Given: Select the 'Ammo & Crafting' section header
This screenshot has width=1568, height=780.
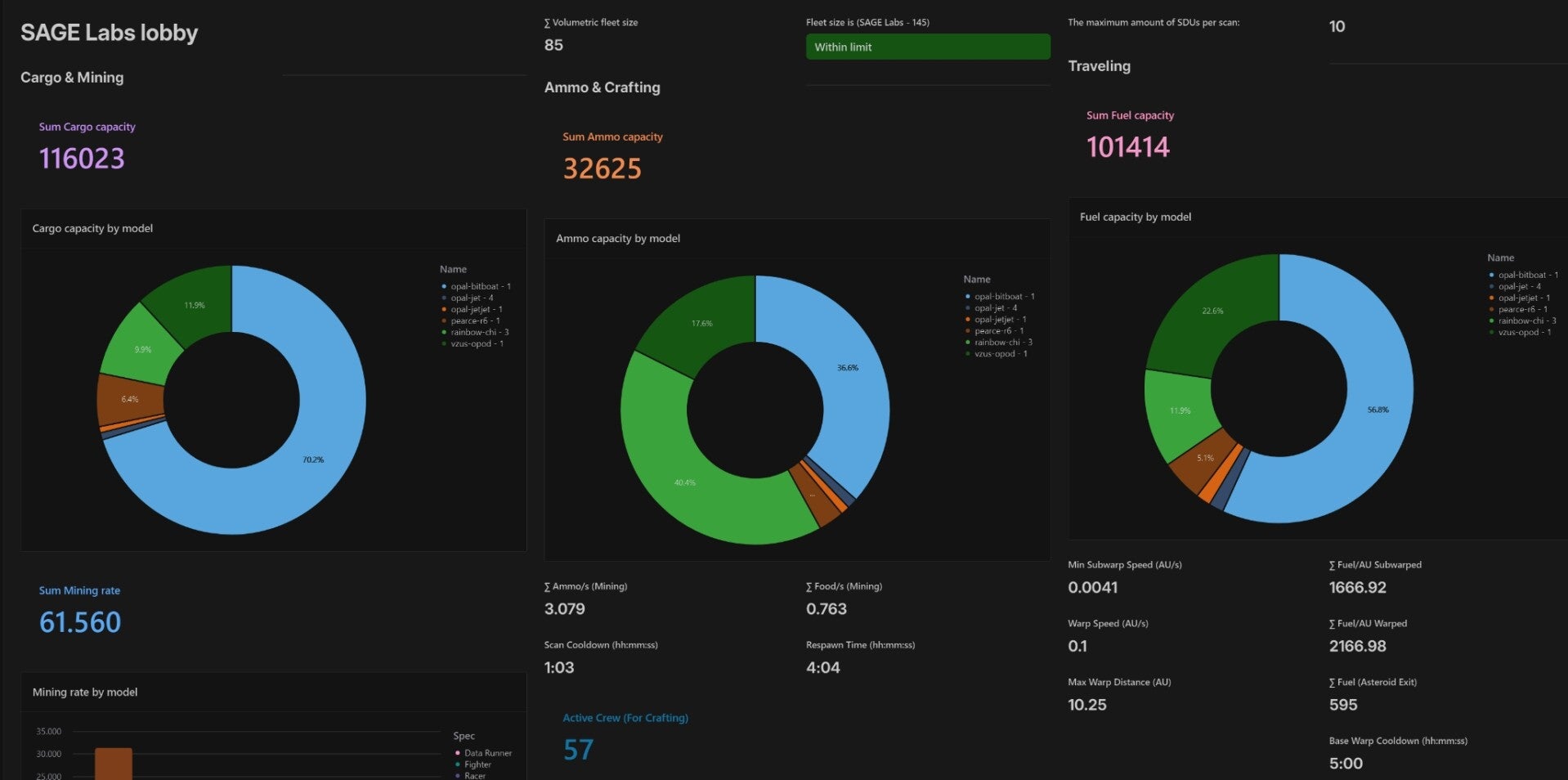Looking at the screenshot, I should [x=603, y=87].
